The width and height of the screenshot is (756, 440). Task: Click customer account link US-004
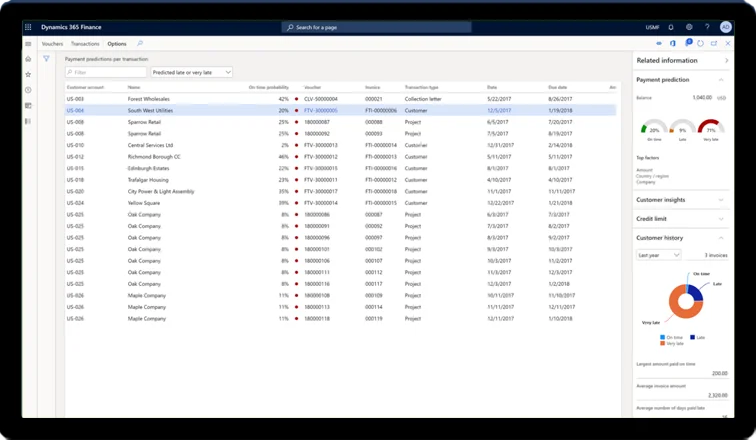tap(76, 110)
